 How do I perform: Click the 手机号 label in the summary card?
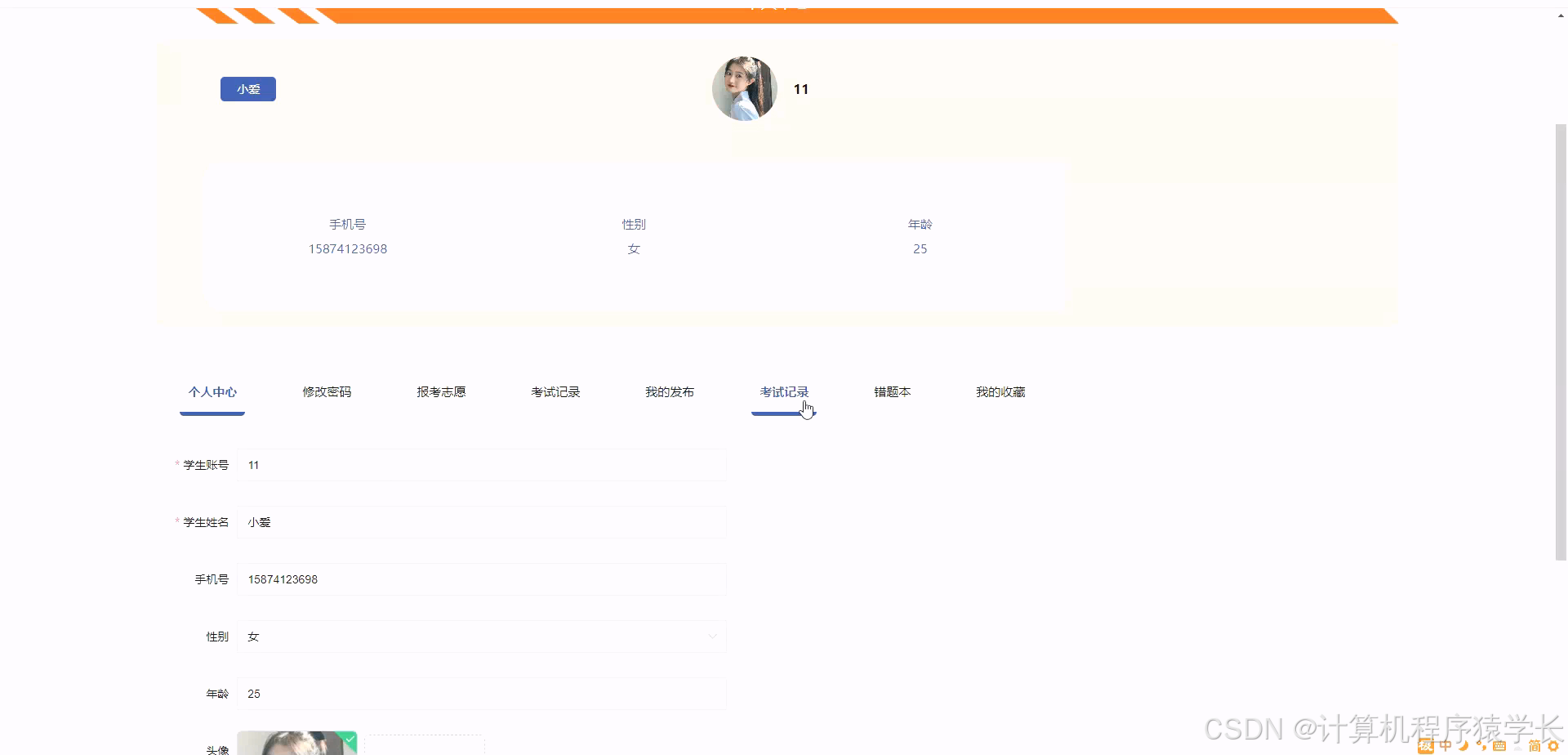pyautogui.click(x=348, y=225)
